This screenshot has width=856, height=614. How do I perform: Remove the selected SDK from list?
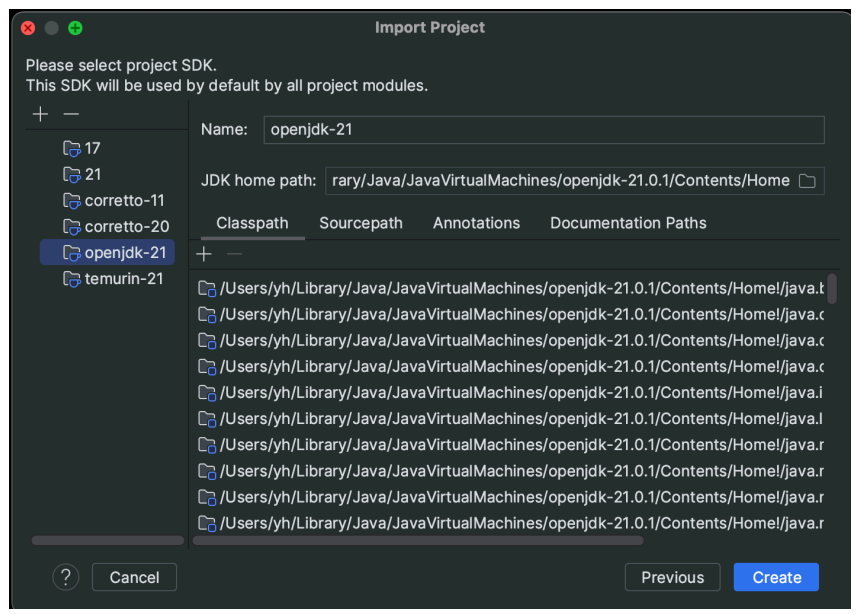pyautogui.click(x=71, y=114)
